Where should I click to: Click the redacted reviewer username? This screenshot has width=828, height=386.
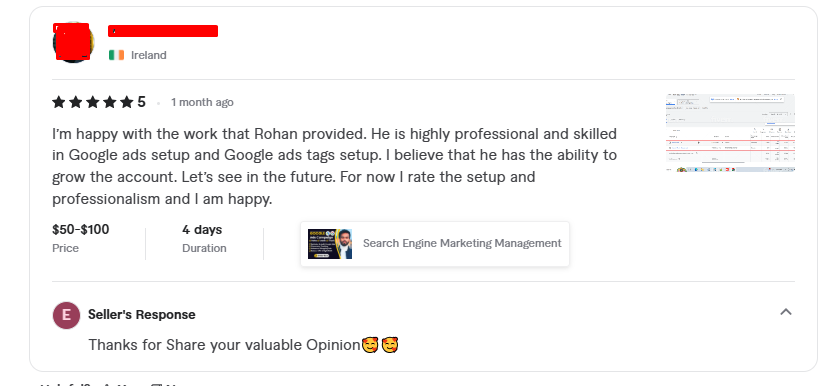[x=163, y=31]
